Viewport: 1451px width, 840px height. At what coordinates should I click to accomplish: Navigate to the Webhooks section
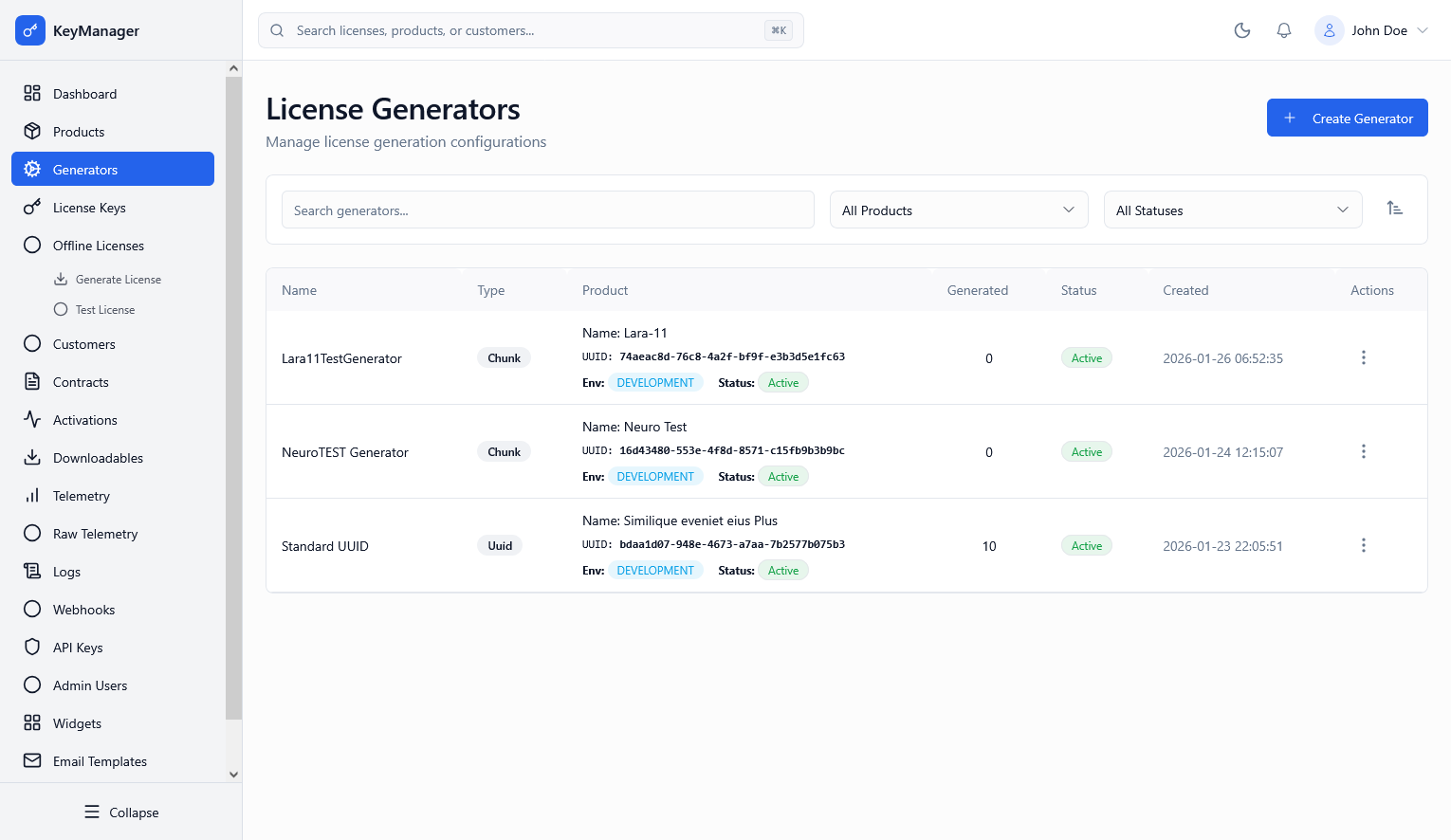click(84, 609)
